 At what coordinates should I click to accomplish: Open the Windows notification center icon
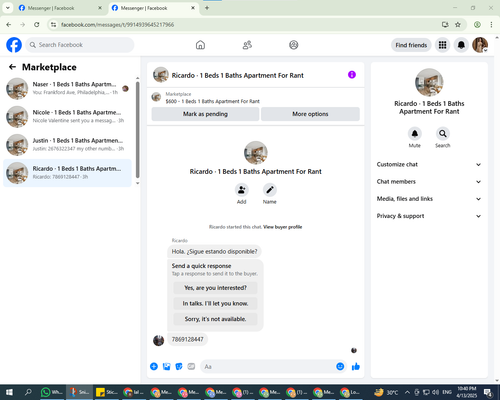(x=488, y=392)
